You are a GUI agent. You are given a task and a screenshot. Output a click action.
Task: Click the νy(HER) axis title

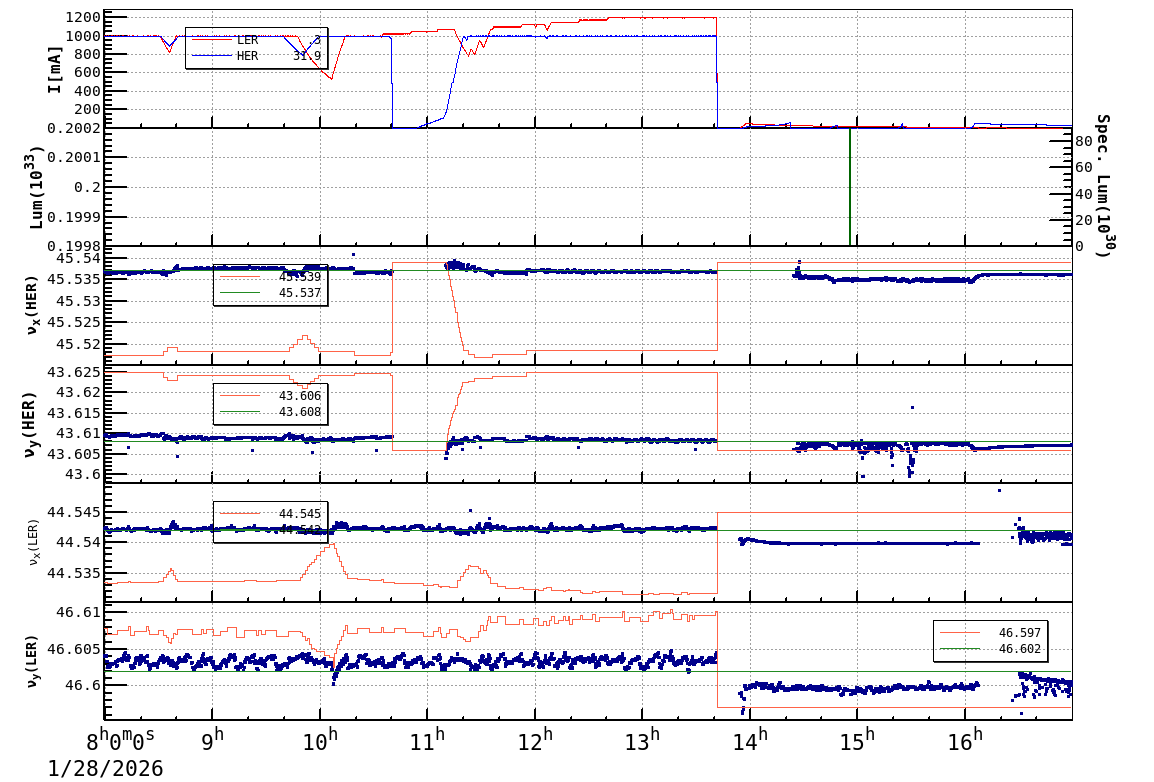(30, 424)
